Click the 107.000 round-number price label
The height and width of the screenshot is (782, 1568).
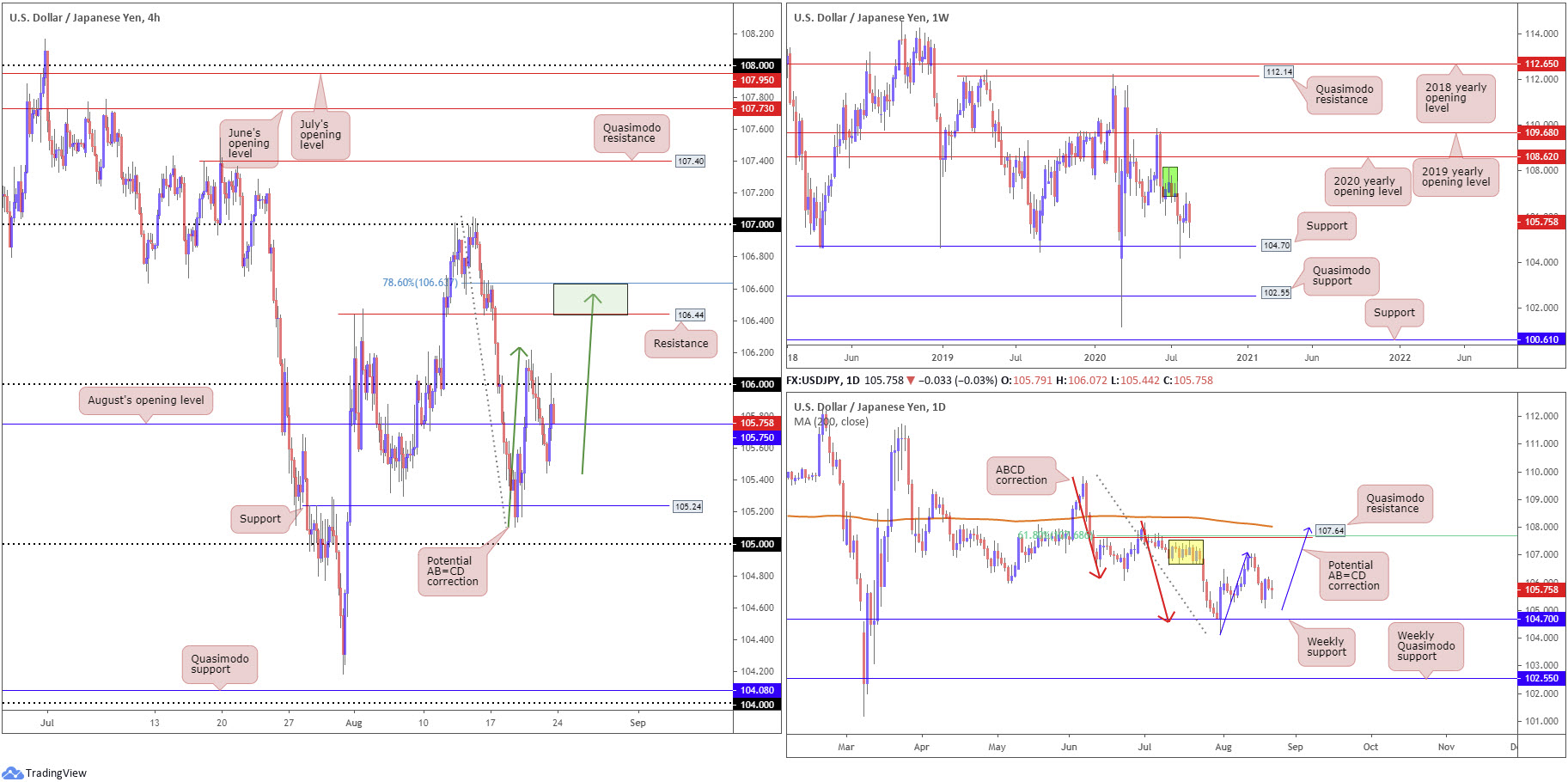[x=757, y=224]
